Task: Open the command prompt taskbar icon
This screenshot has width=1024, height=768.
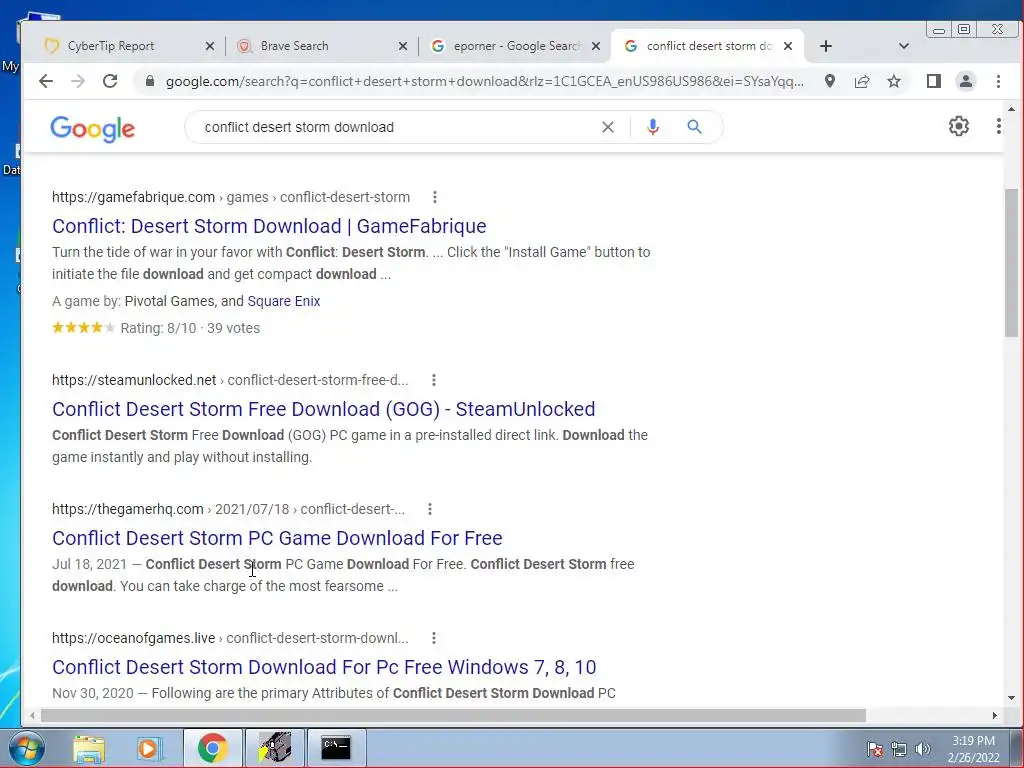Action: click(336, 748)
